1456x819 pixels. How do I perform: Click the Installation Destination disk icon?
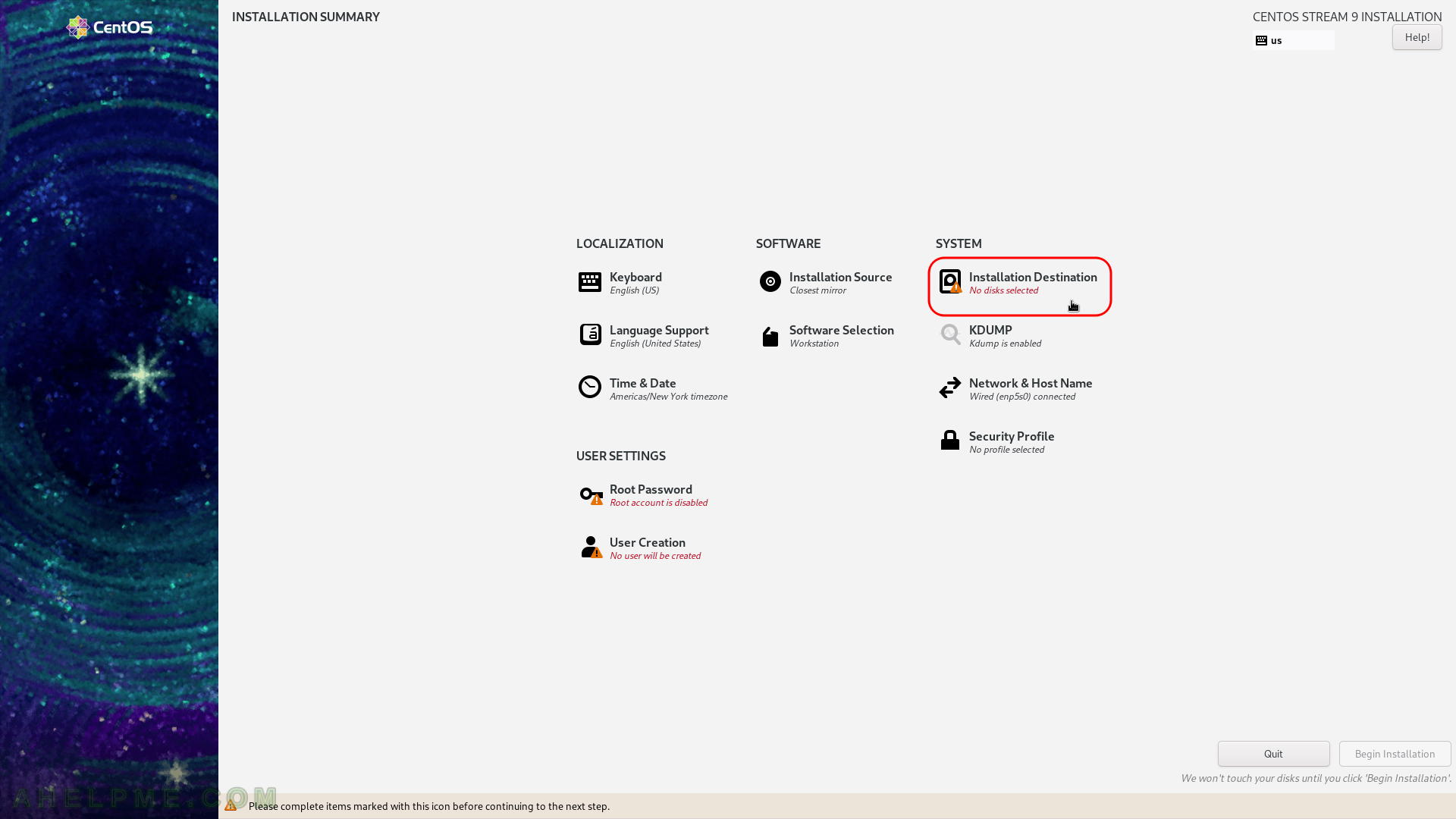(950, 281)
